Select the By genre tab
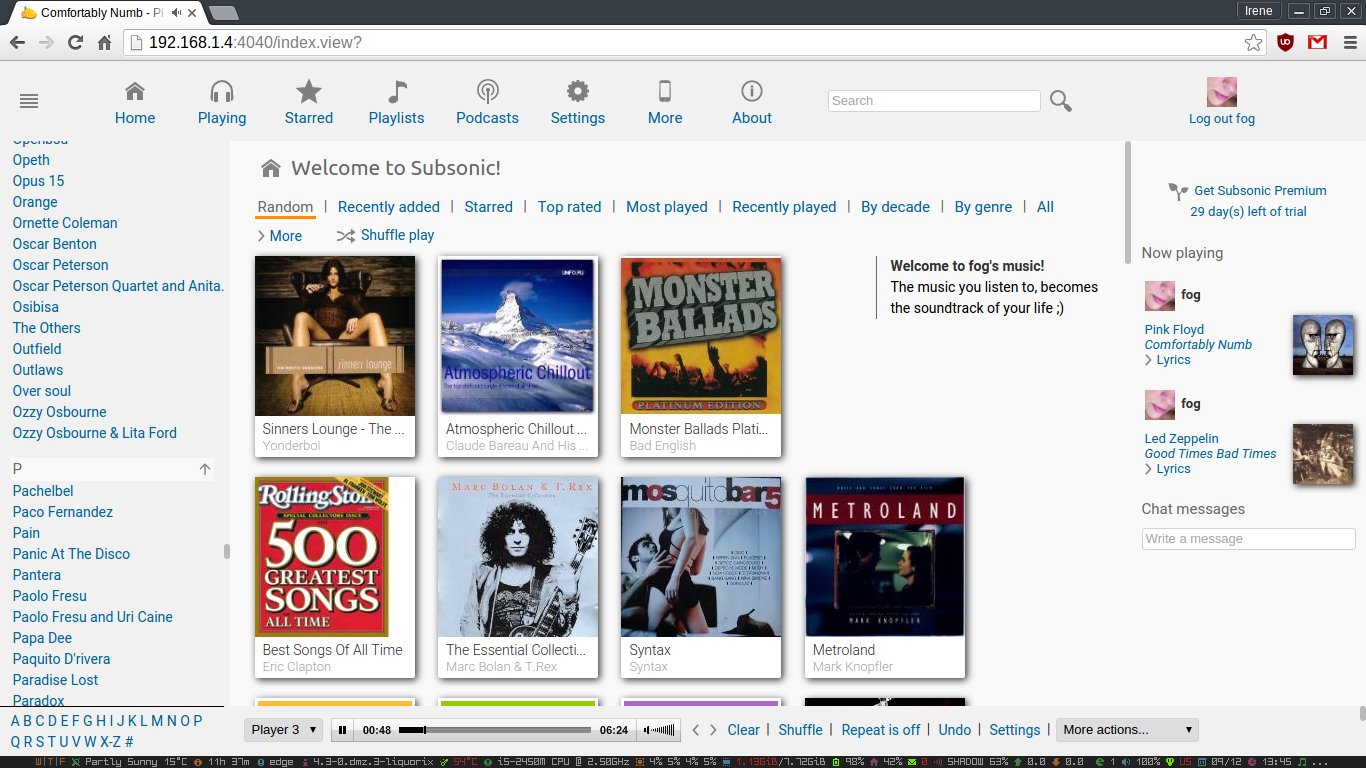This screenshot has width=1366, height=768. point(982,207)
